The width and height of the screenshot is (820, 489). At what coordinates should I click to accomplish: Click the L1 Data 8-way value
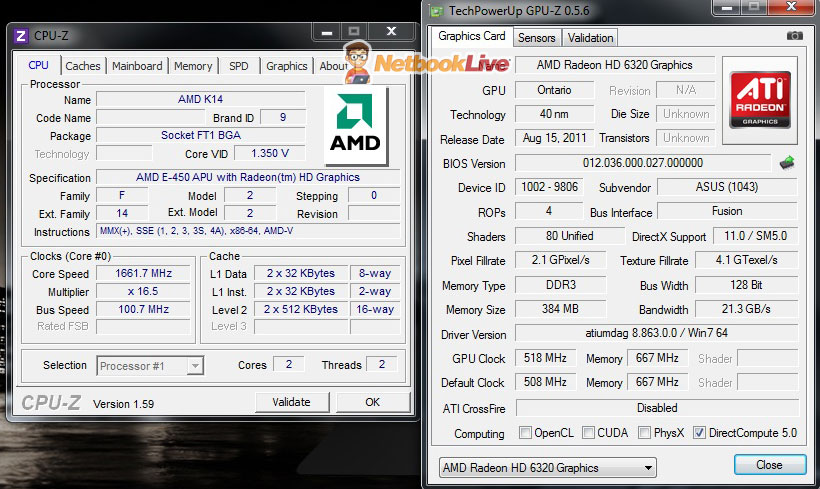375,273
